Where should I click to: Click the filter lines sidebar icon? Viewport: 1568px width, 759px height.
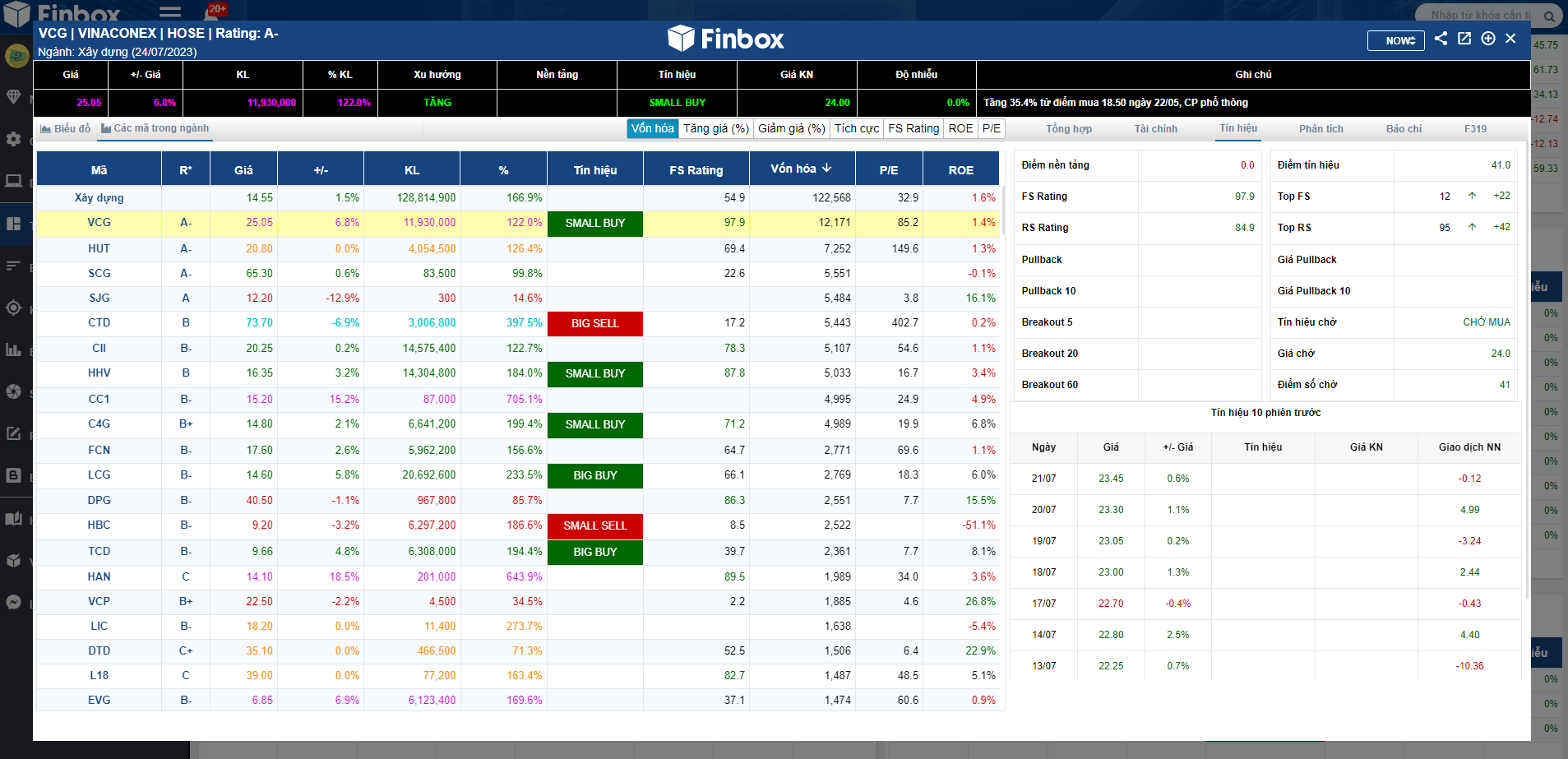tap(14, 266)
